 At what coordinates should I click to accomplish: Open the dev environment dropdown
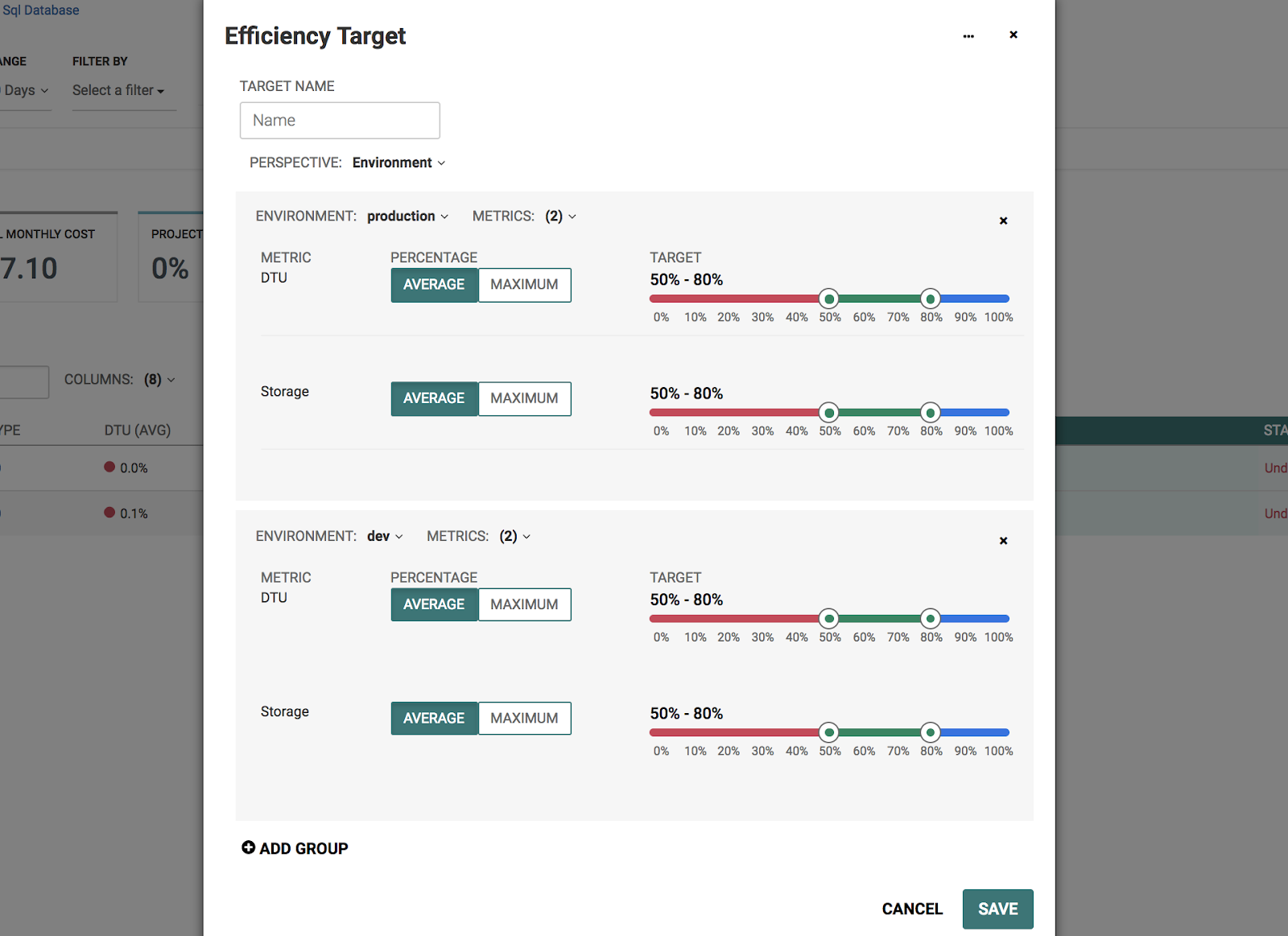click(x=385, y=536)
